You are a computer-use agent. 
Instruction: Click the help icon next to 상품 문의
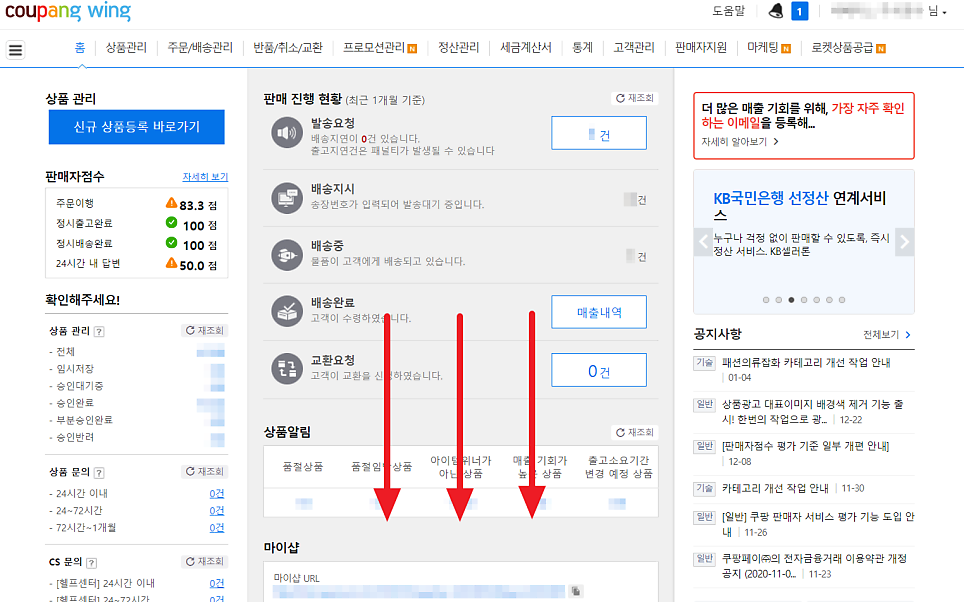pos(99,472)
